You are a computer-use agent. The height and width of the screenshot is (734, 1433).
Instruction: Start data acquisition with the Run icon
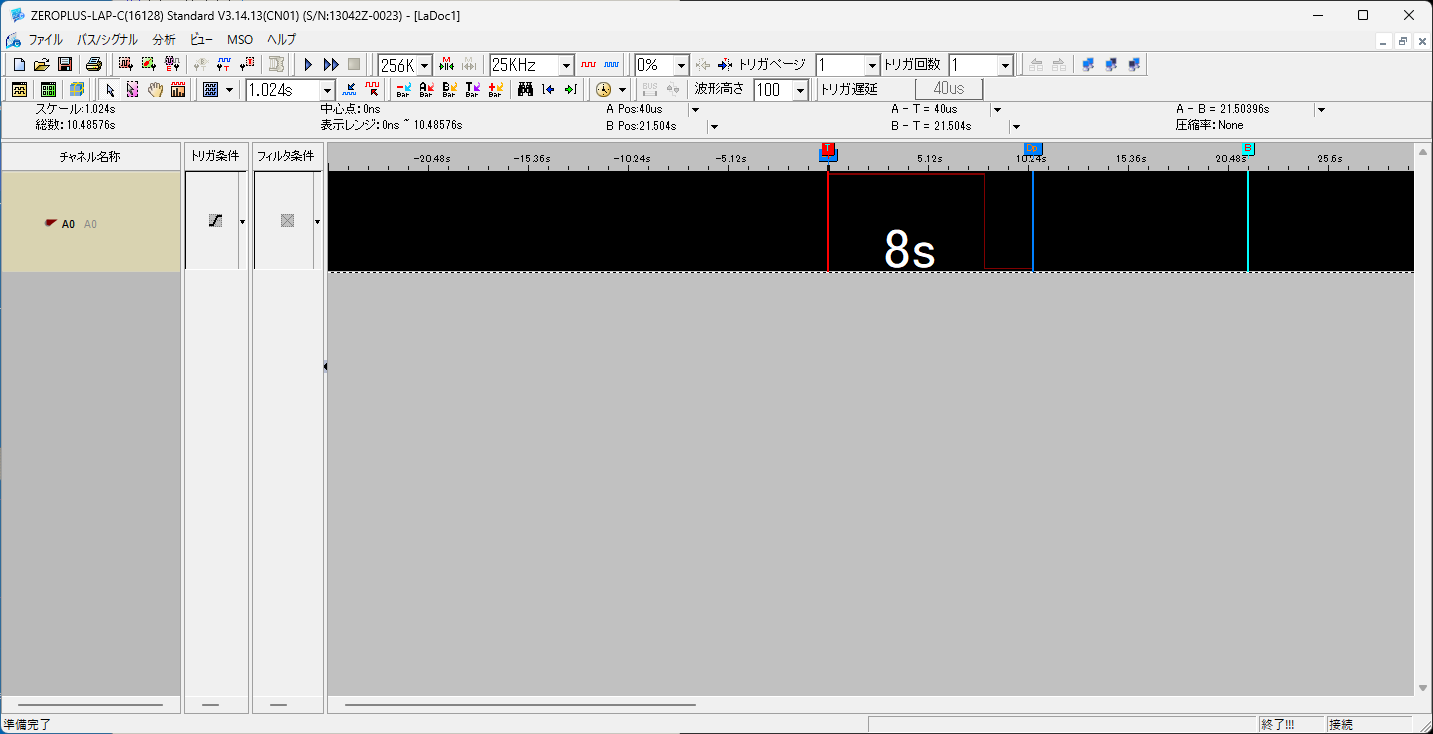coord(307,64)
